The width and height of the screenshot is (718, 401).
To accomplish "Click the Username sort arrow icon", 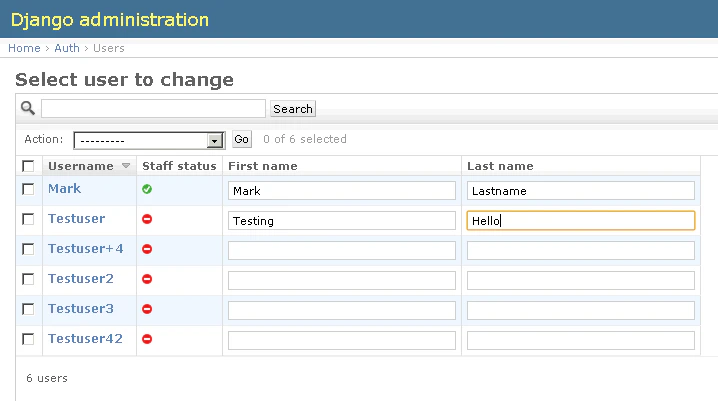I will tap(126, 166).
